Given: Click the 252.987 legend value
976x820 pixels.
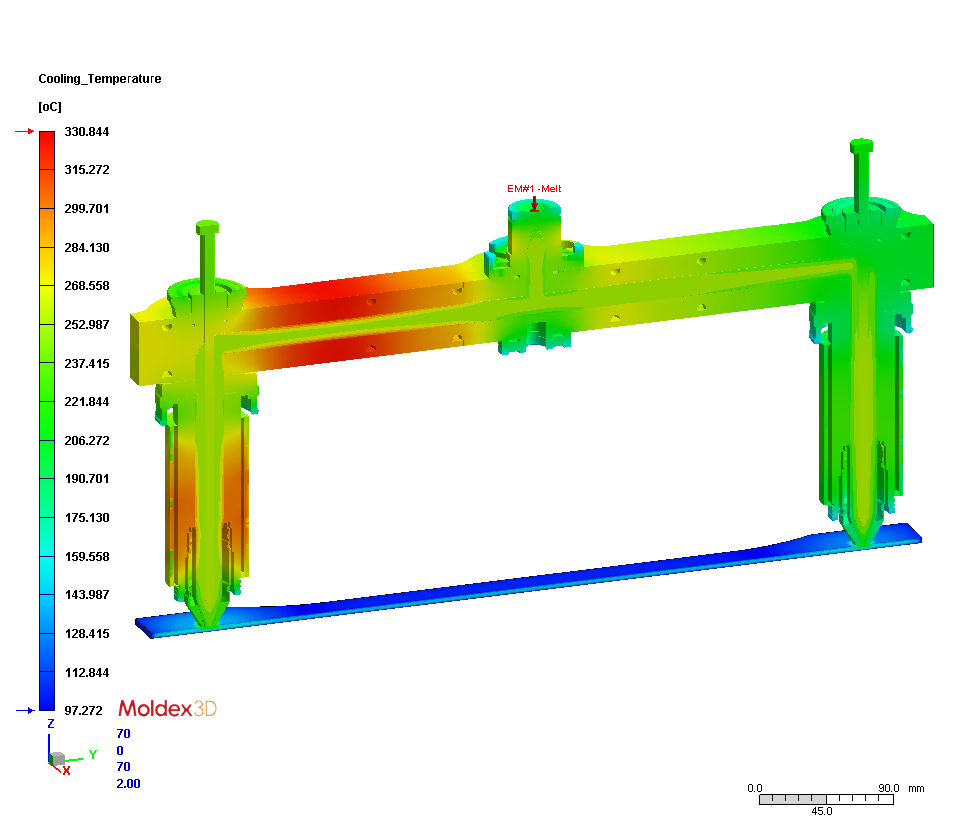Looking at the screenshot, I should point(87,325).
